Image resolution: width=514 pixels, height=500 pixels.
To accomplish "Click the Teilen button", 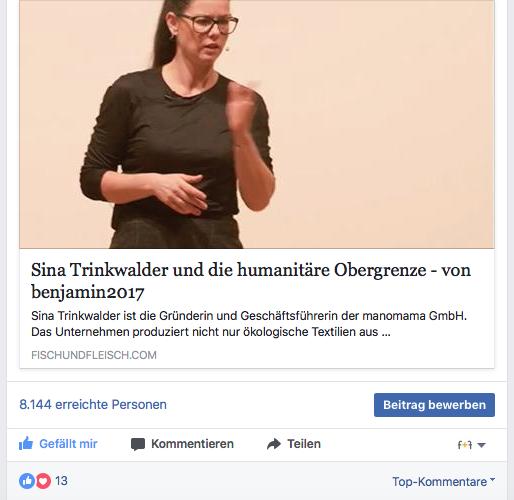I will coord(294,444).
